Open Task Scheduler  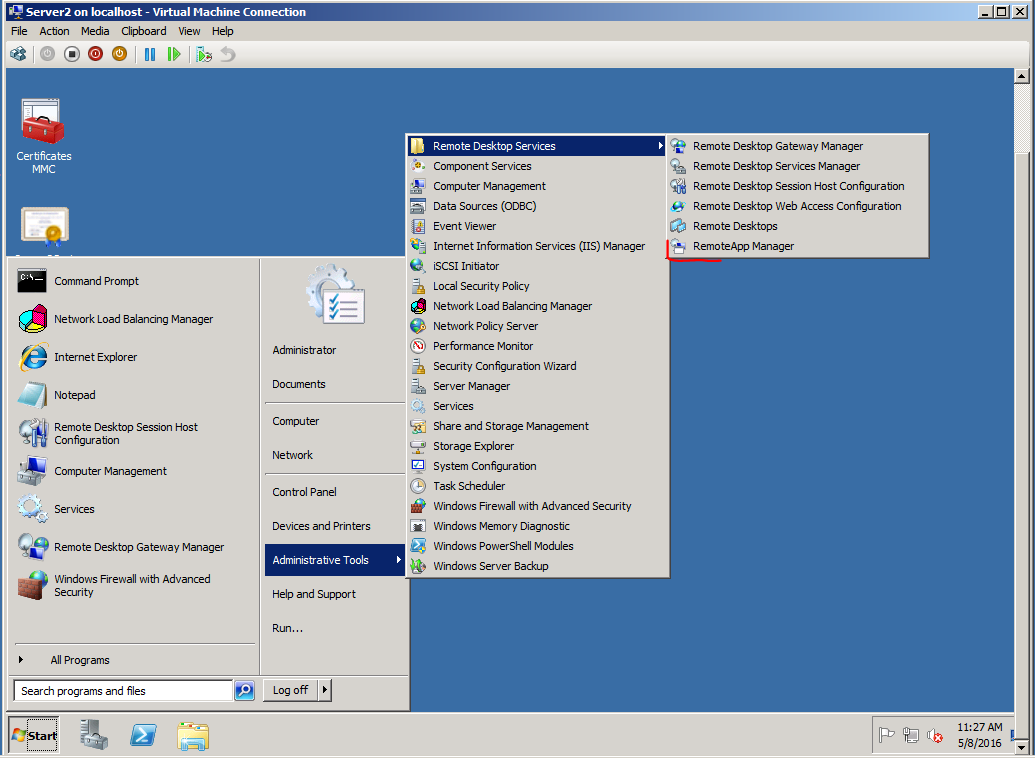point(537,486)
